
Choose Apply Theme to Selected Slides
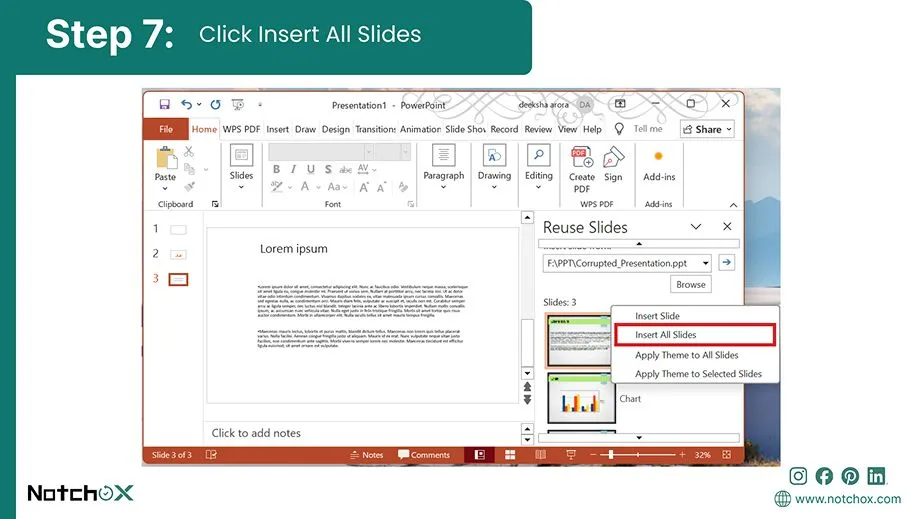[698, 374]
